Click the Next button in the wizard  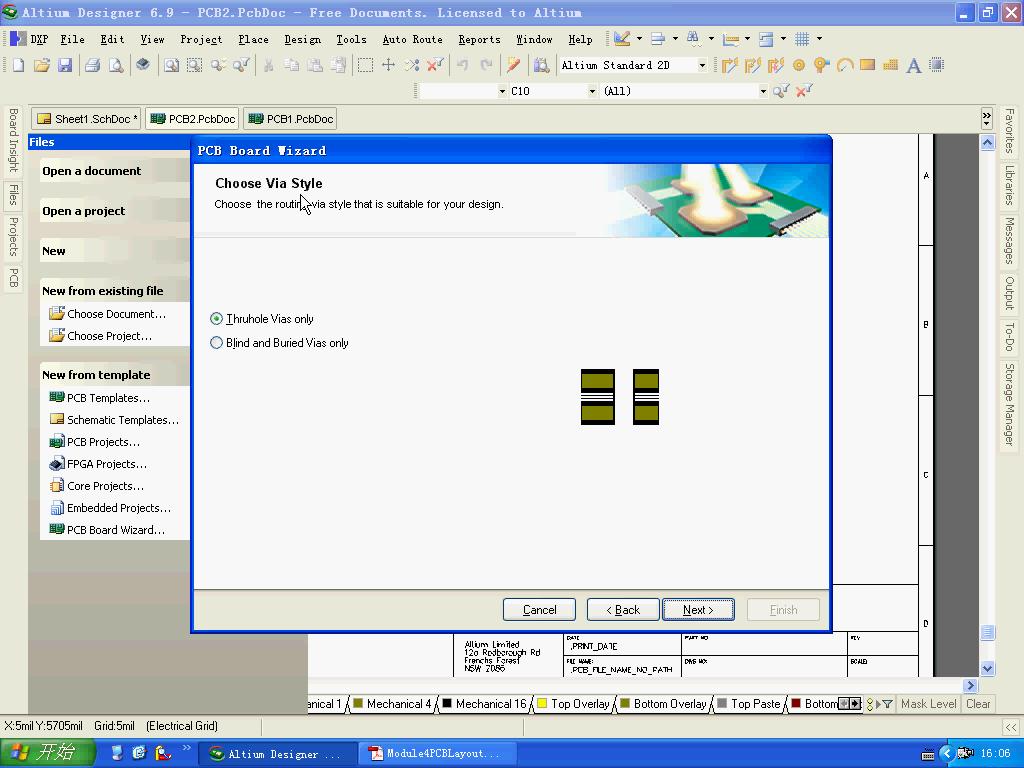[x=698, y=609]
